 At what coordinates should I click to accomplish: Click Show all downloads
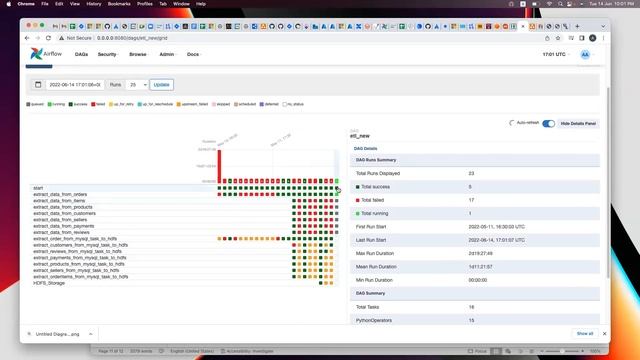585,333
